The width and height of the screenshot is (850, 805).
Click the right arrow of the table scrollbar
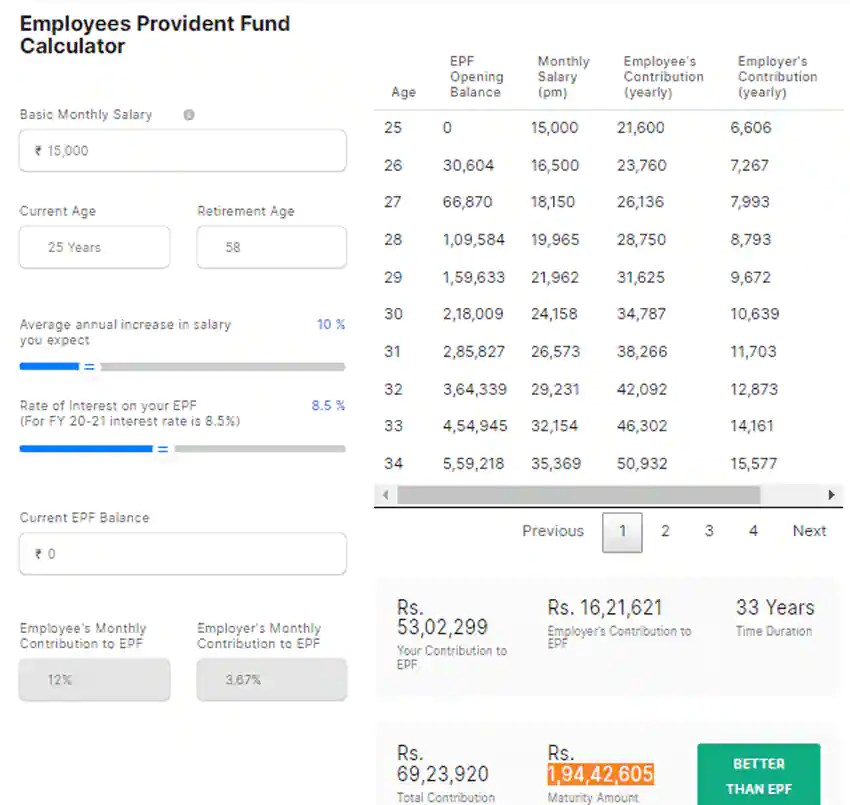pyautogui.click(x=832, y=495)
